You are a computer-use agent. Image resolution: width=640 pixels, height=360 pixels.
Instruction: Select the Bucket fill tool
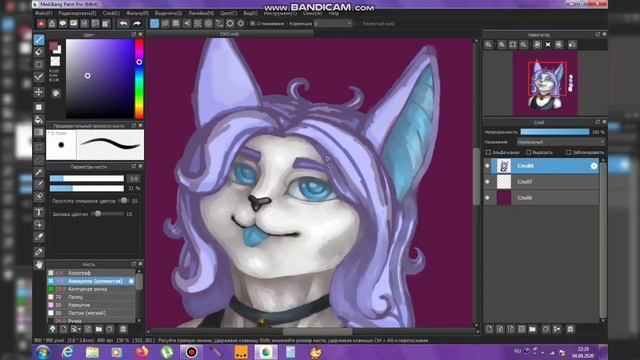tap(39, 120)
